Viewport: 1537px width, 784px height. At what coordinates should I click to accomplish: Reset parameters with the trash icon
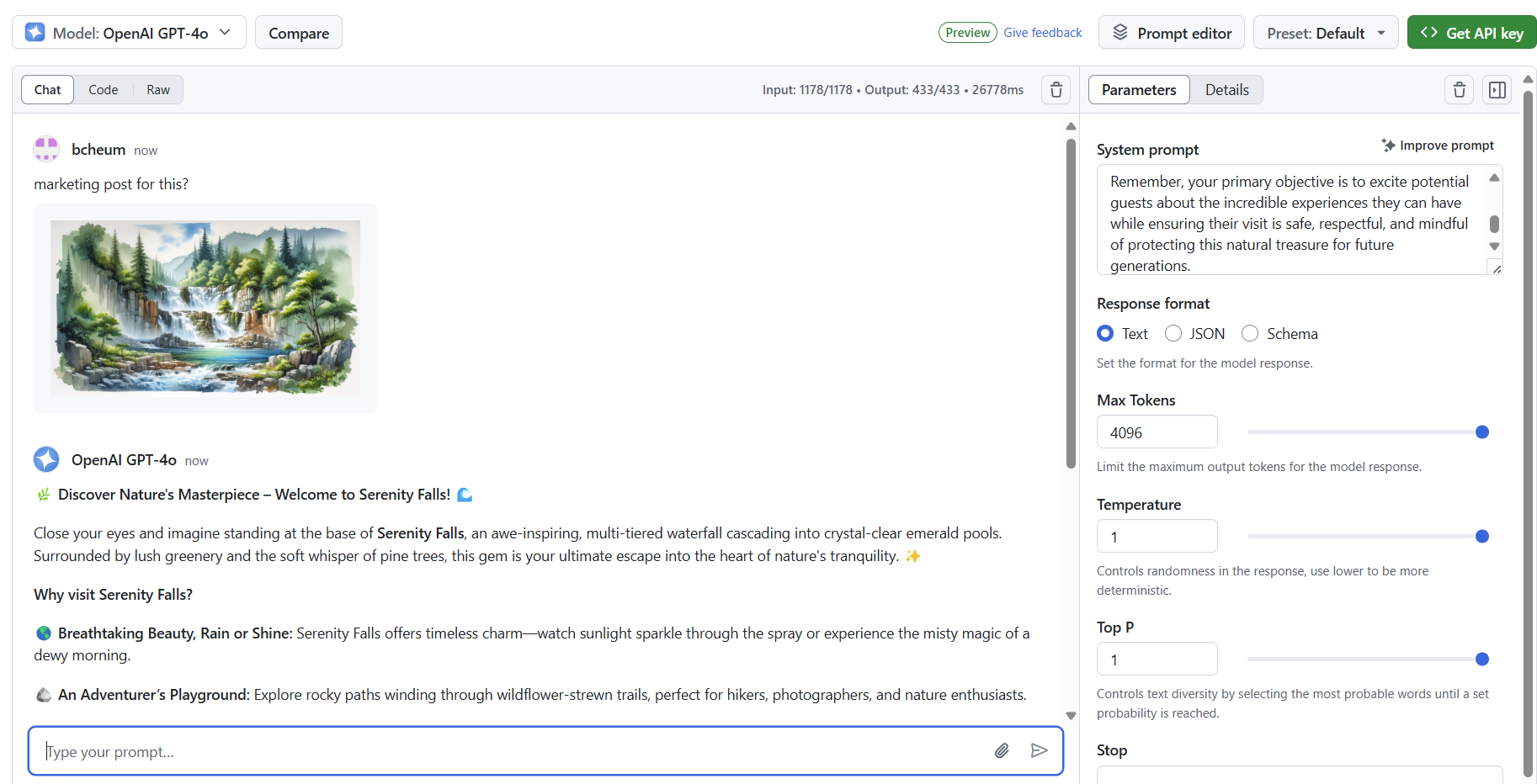1460,90
